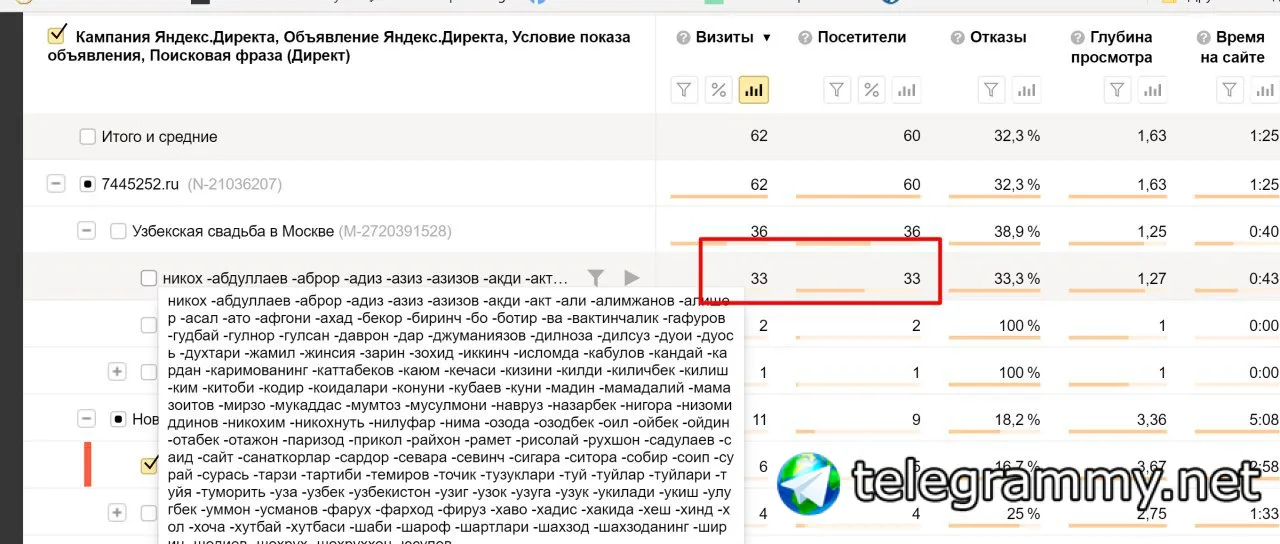The image size is (1280, 544).
Task: Open the filter icon under Отказы column
Action: click(x=990, y=90)
